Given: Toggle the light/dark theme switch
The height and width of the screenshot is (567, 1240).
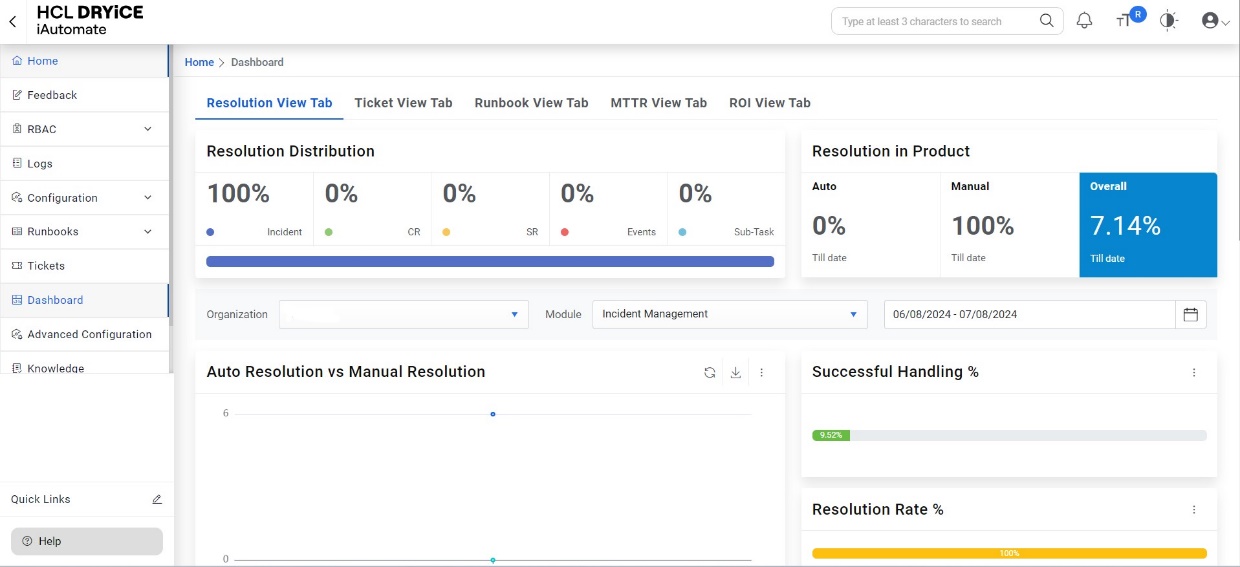Looking at the screenshot, I should tap(1169, 21).
